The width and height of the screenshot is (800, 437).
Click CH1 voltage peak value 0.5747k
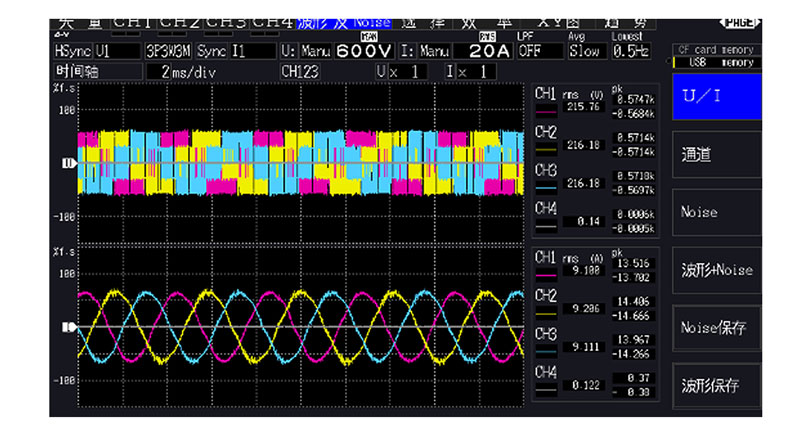point(634,100)
